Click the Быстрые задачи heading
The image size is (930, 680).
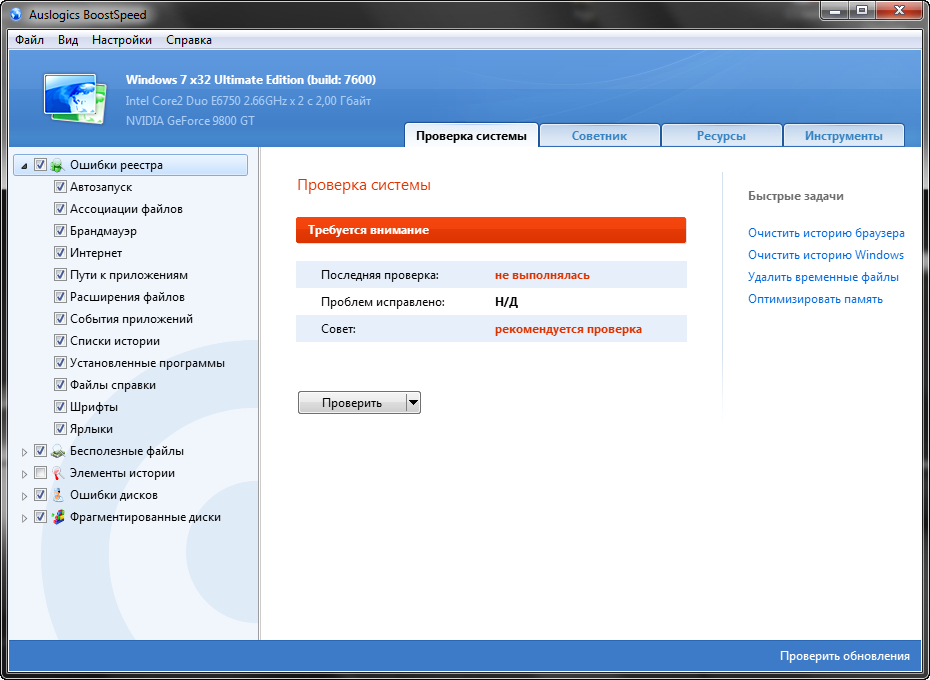click(795, 196)
